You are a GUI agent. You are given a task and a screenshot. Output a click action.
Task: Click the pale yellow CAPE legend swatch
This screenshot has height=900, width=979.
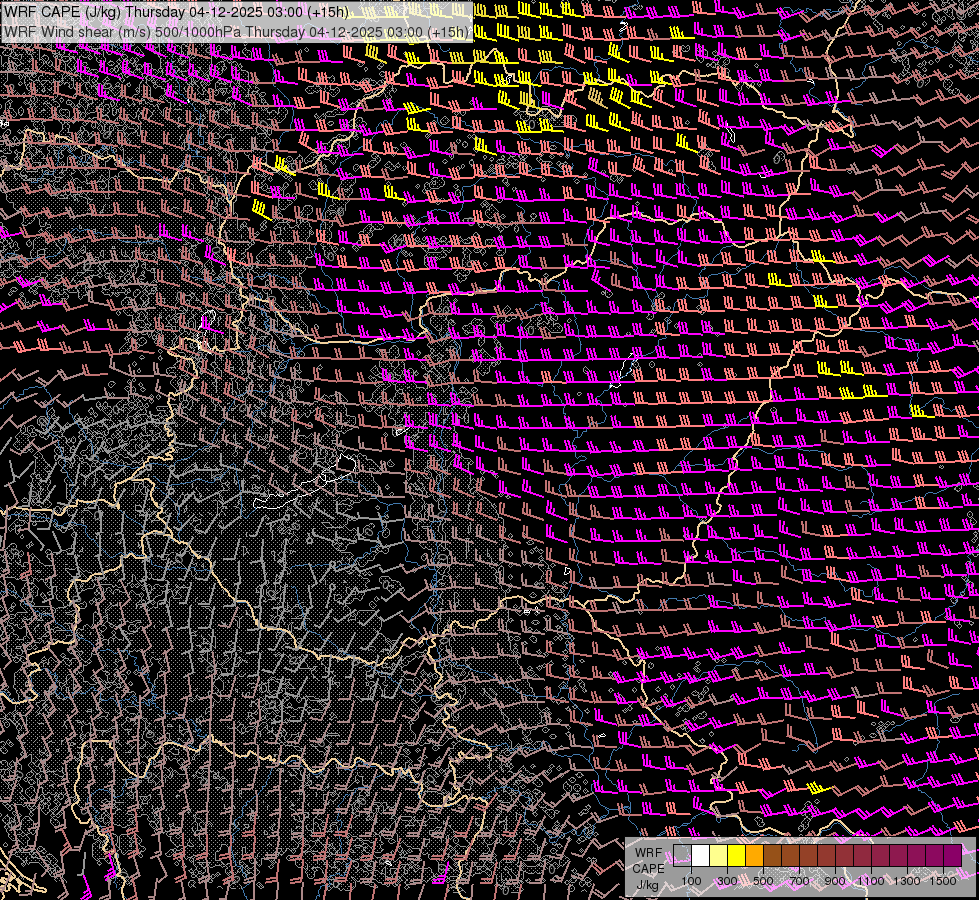(719, 855)
